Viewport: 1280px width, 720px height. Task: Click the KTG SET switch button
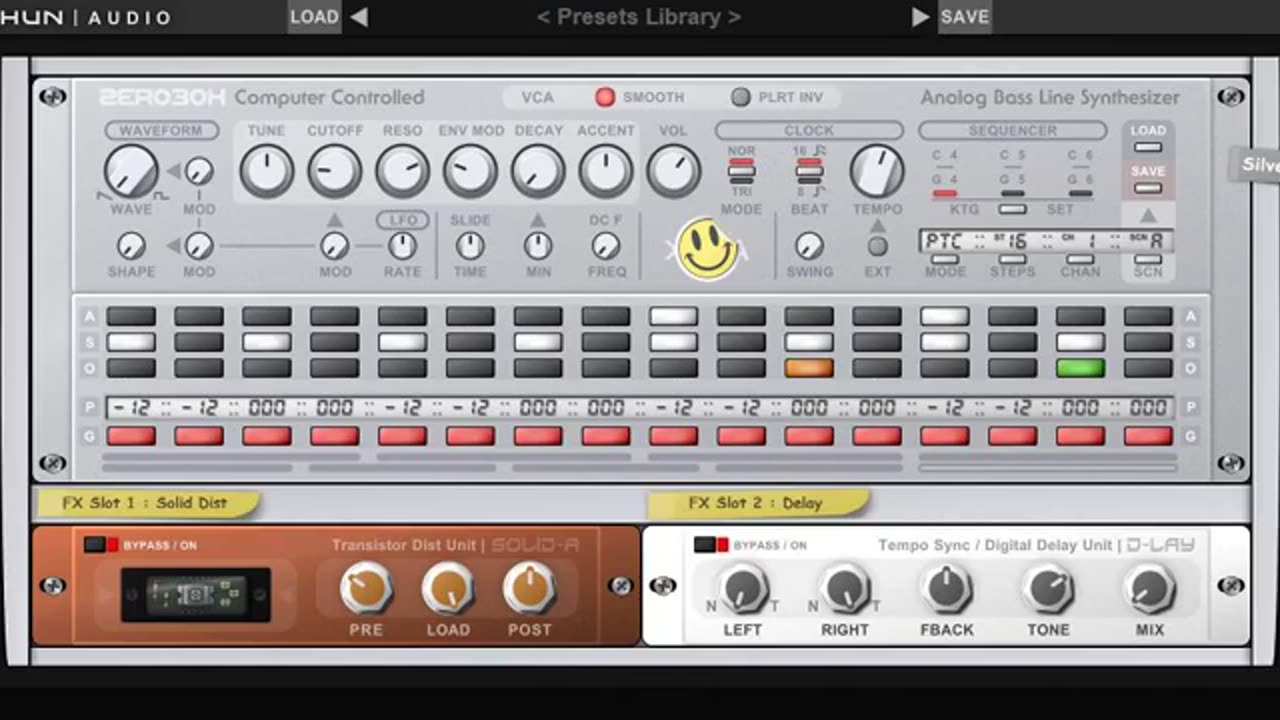[x=1012, y=209]
